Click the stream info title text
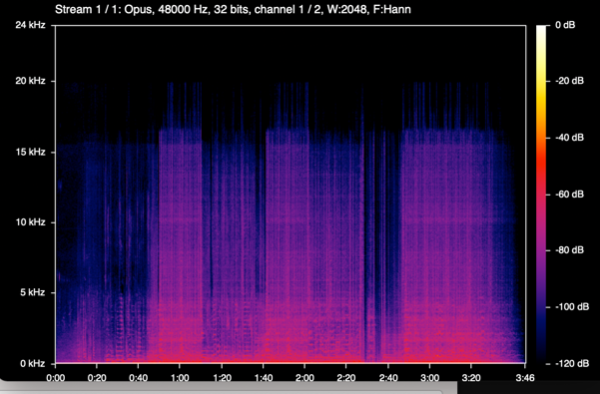The height and width of the screenshot is (394, 600). point(233,9)
